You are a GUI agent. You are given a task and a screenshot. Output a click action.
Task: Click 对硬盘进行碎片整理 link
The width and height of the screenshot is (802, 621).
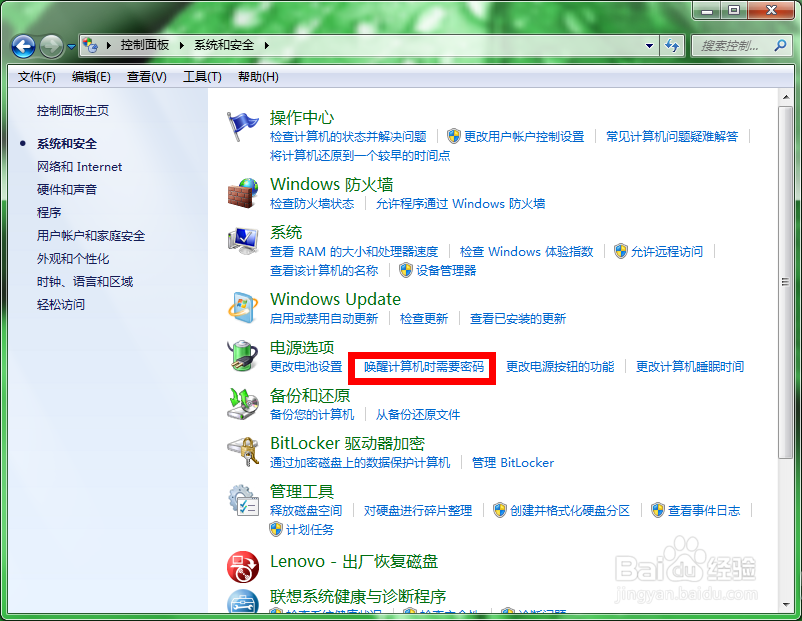418,510
